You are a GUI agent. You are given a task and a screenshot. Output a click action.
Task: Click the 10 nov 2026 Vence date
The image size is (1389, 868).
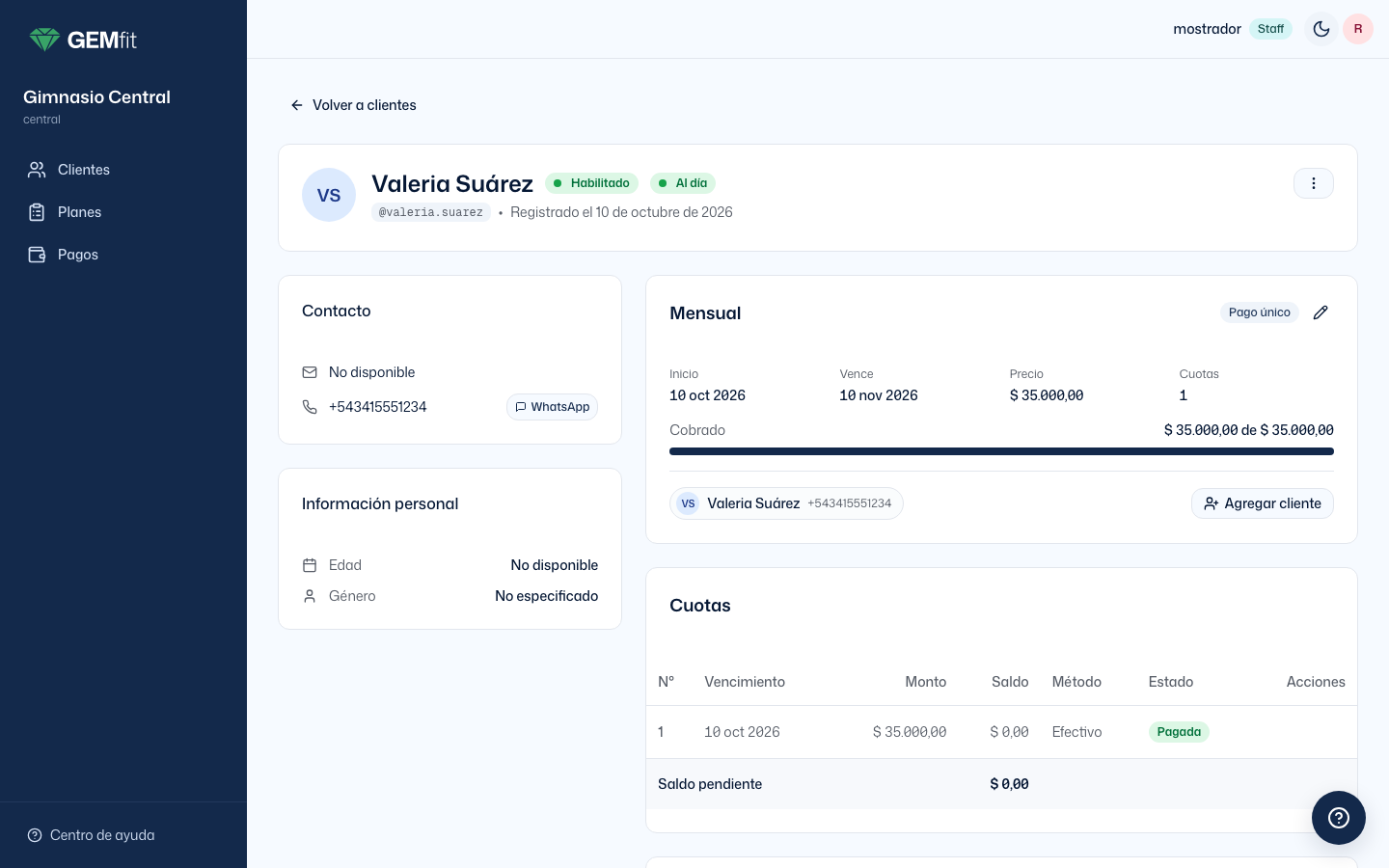tap(879, 395)
